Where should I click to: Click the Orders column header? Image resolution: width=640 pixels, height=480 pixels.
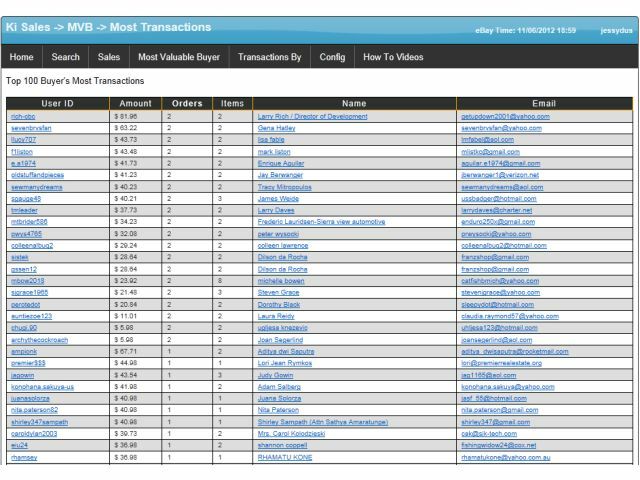click(x=187, y=103)
